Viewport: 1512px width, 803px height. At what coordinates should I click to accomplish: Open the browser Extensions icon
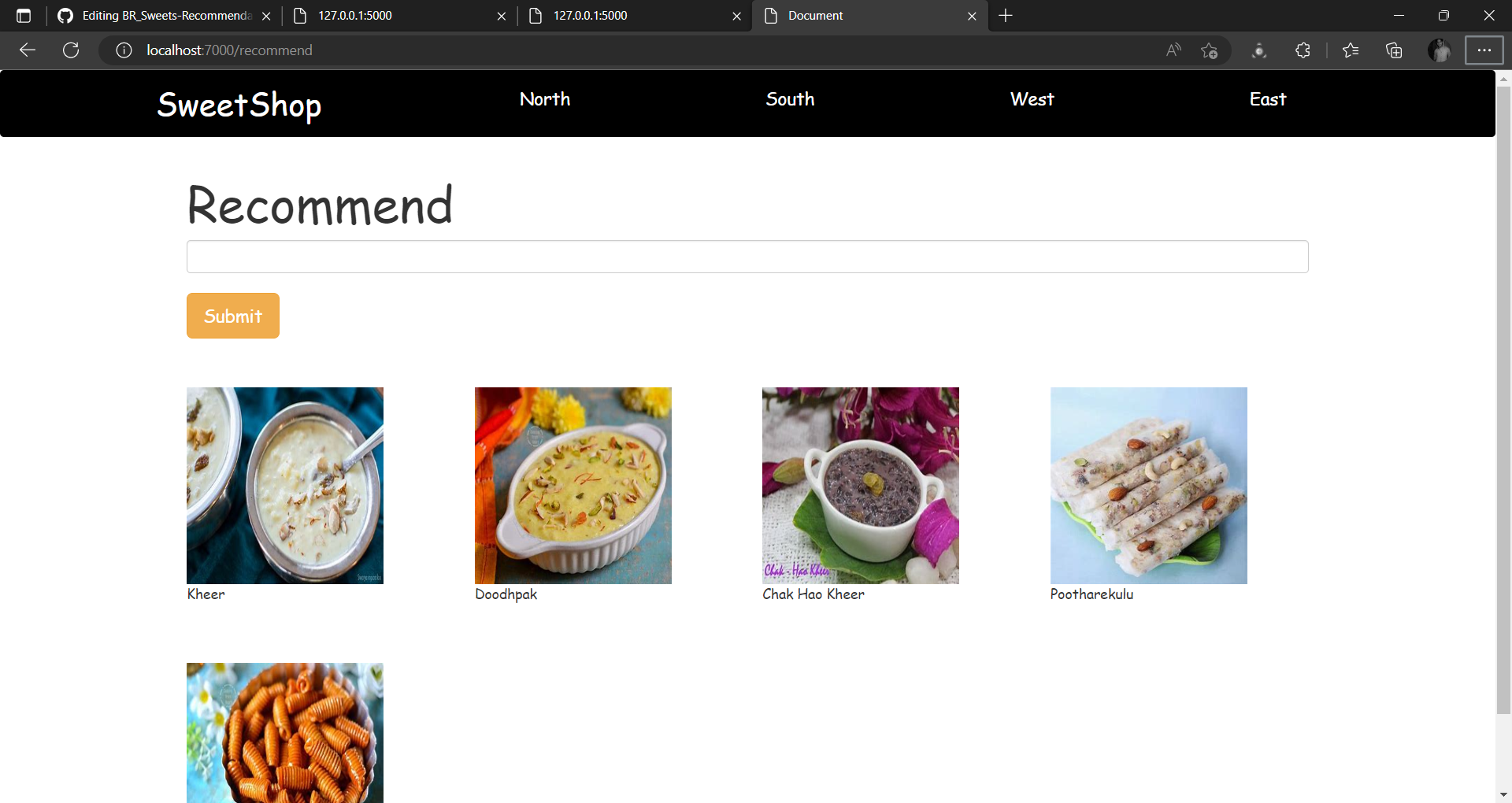click(1302, 50)
